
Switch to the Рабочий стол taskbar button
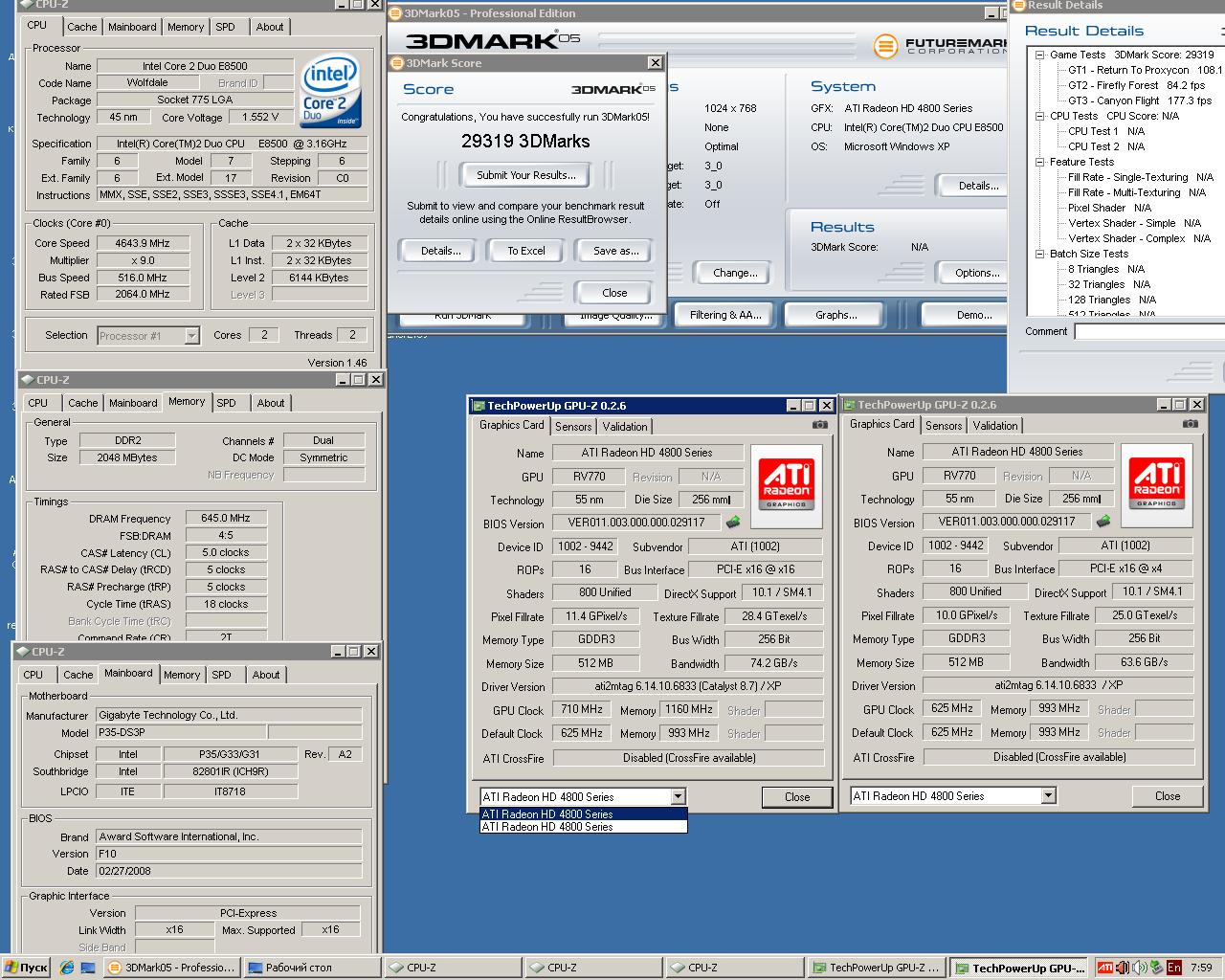[311, 968]
